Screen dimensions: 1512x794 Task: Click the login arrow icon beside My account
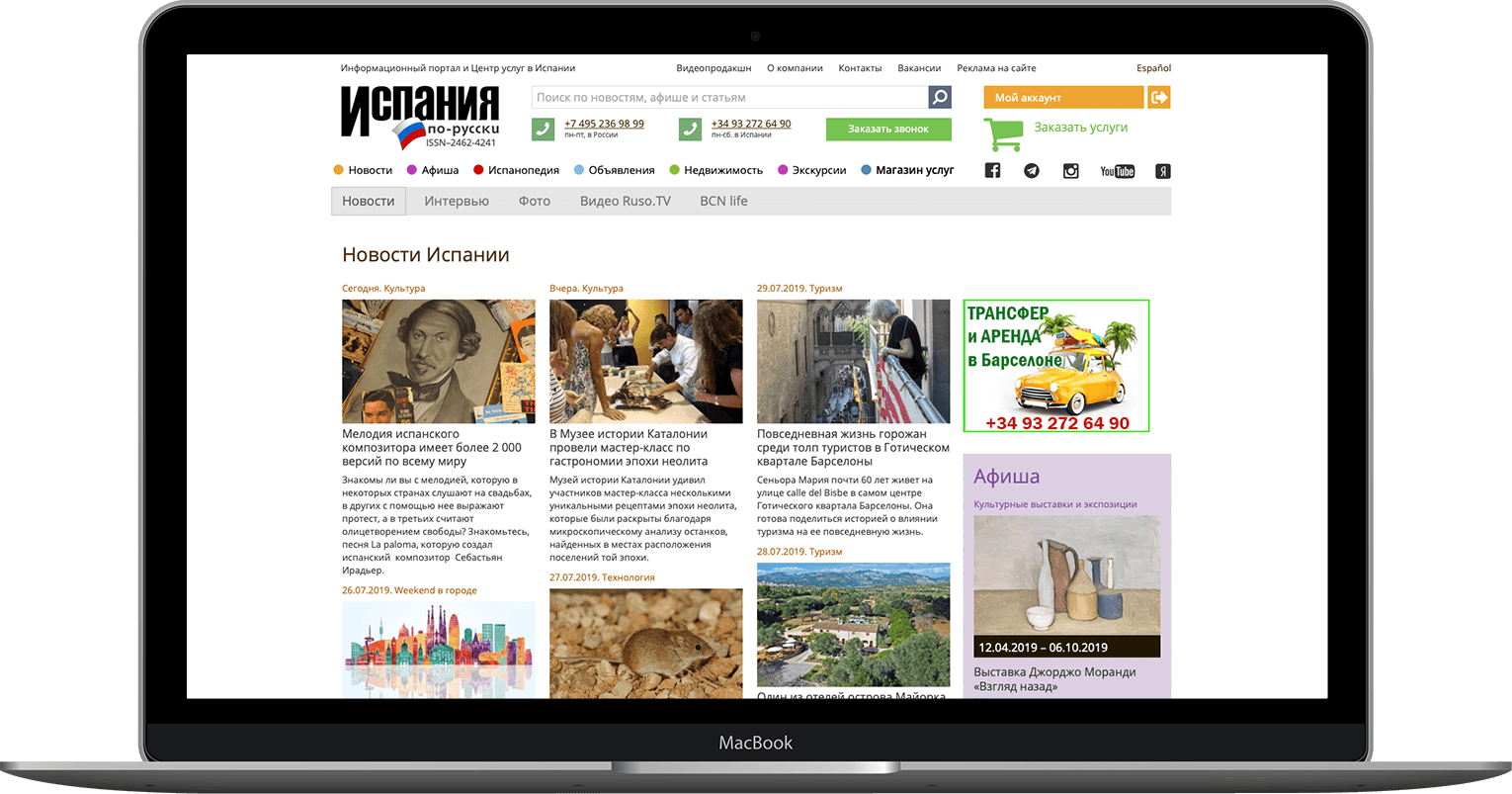point(1159,97)
